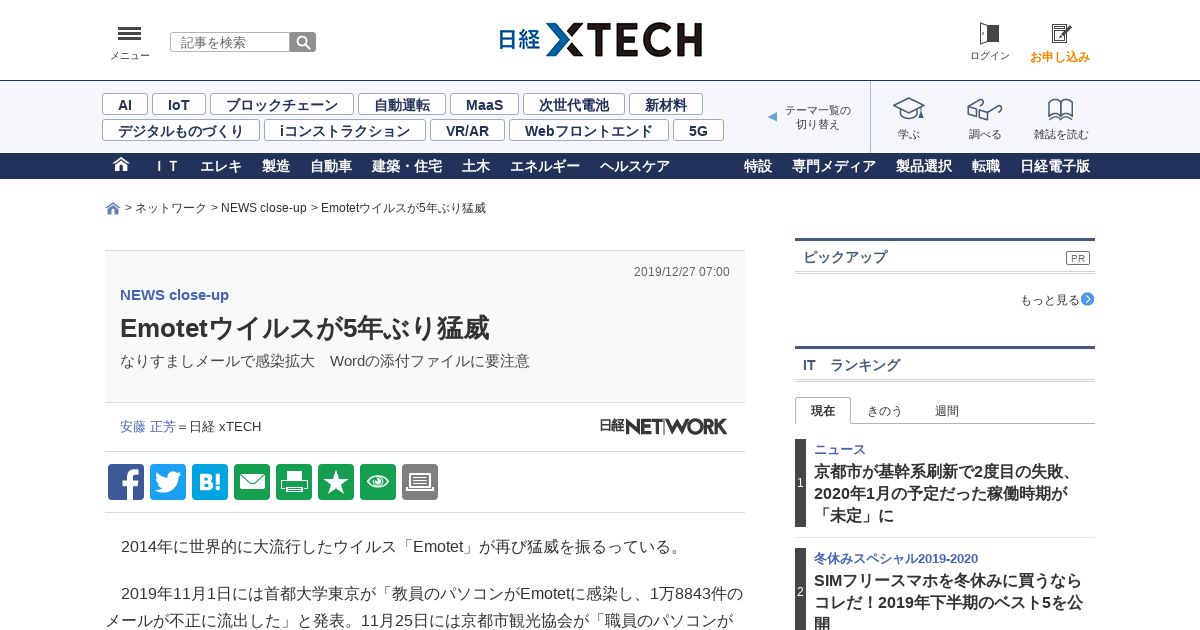Open the エレキ menu item

click(221, 166)
